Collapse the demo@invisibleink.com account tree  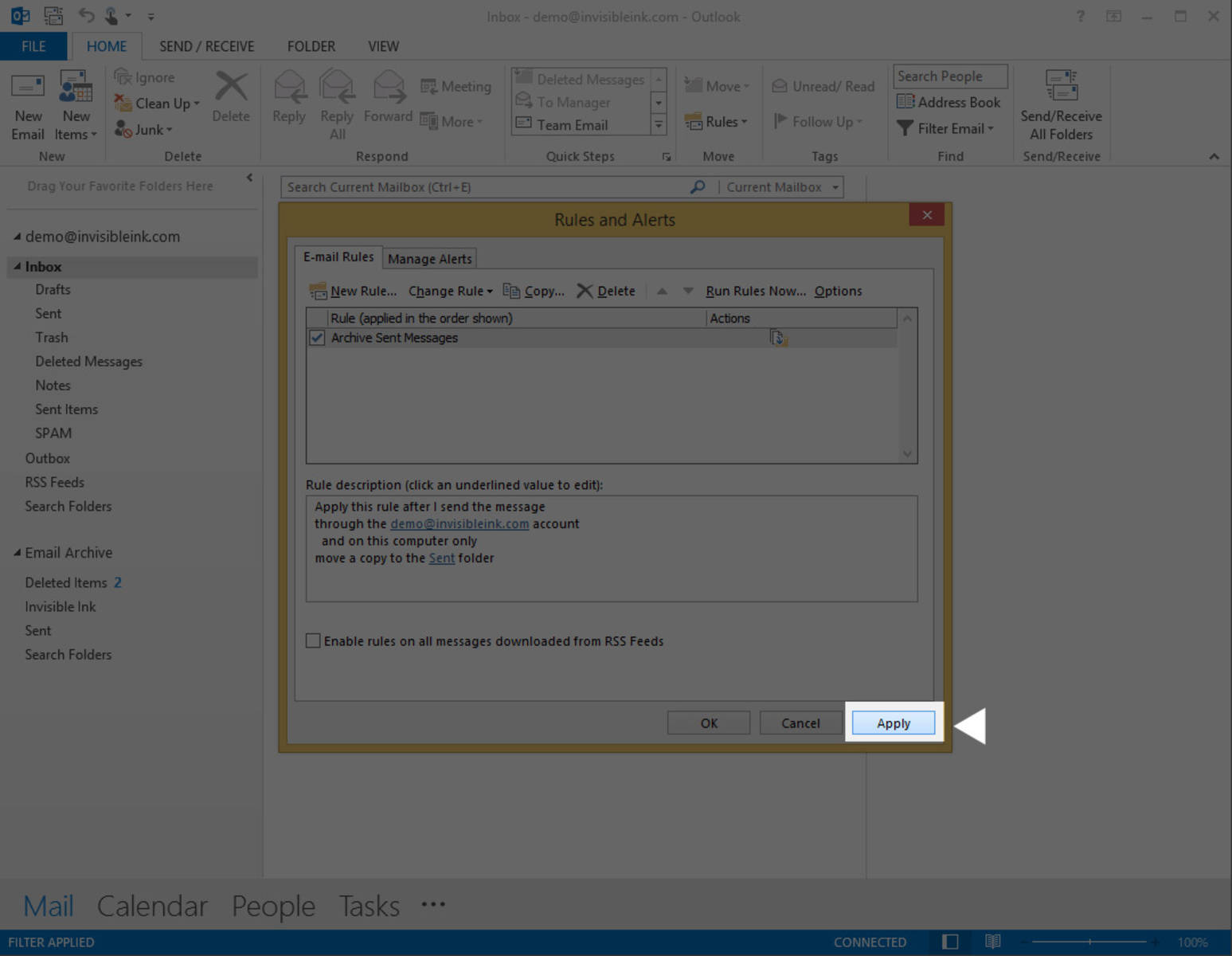(17, 237)
